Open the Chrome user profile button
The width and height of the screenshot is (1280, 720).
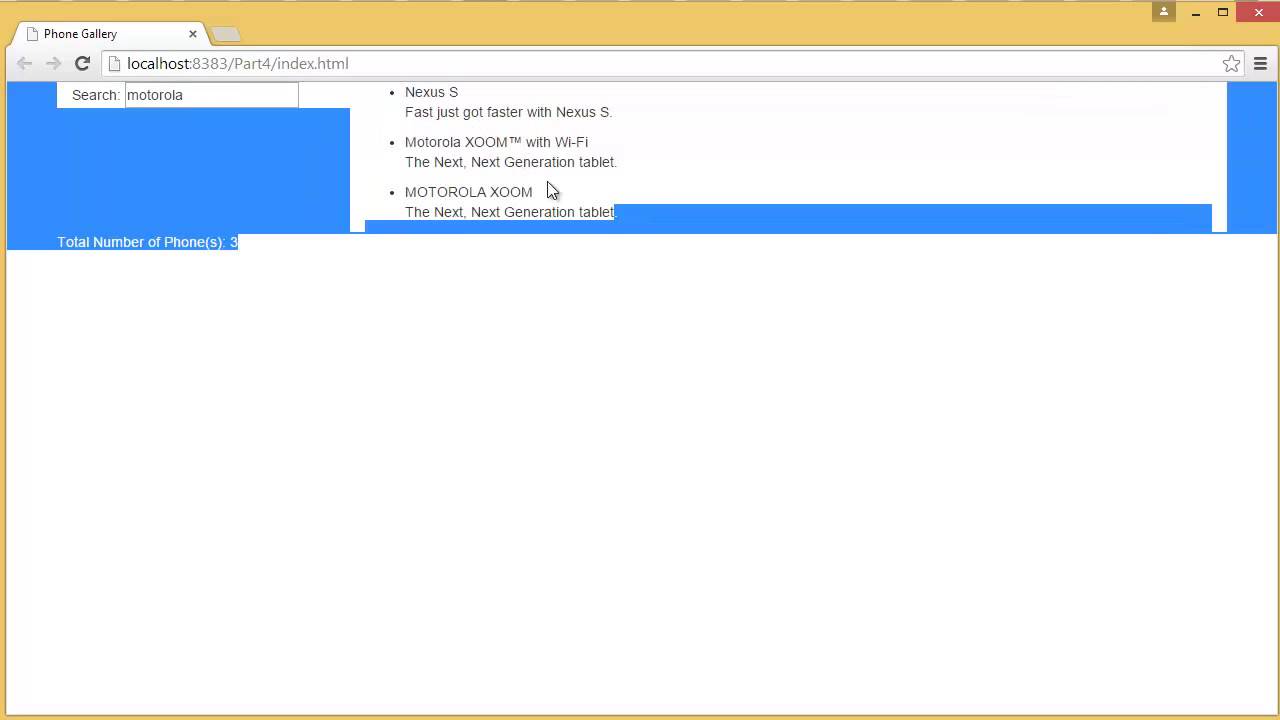pyautogui.click(x=1163, y=12)
